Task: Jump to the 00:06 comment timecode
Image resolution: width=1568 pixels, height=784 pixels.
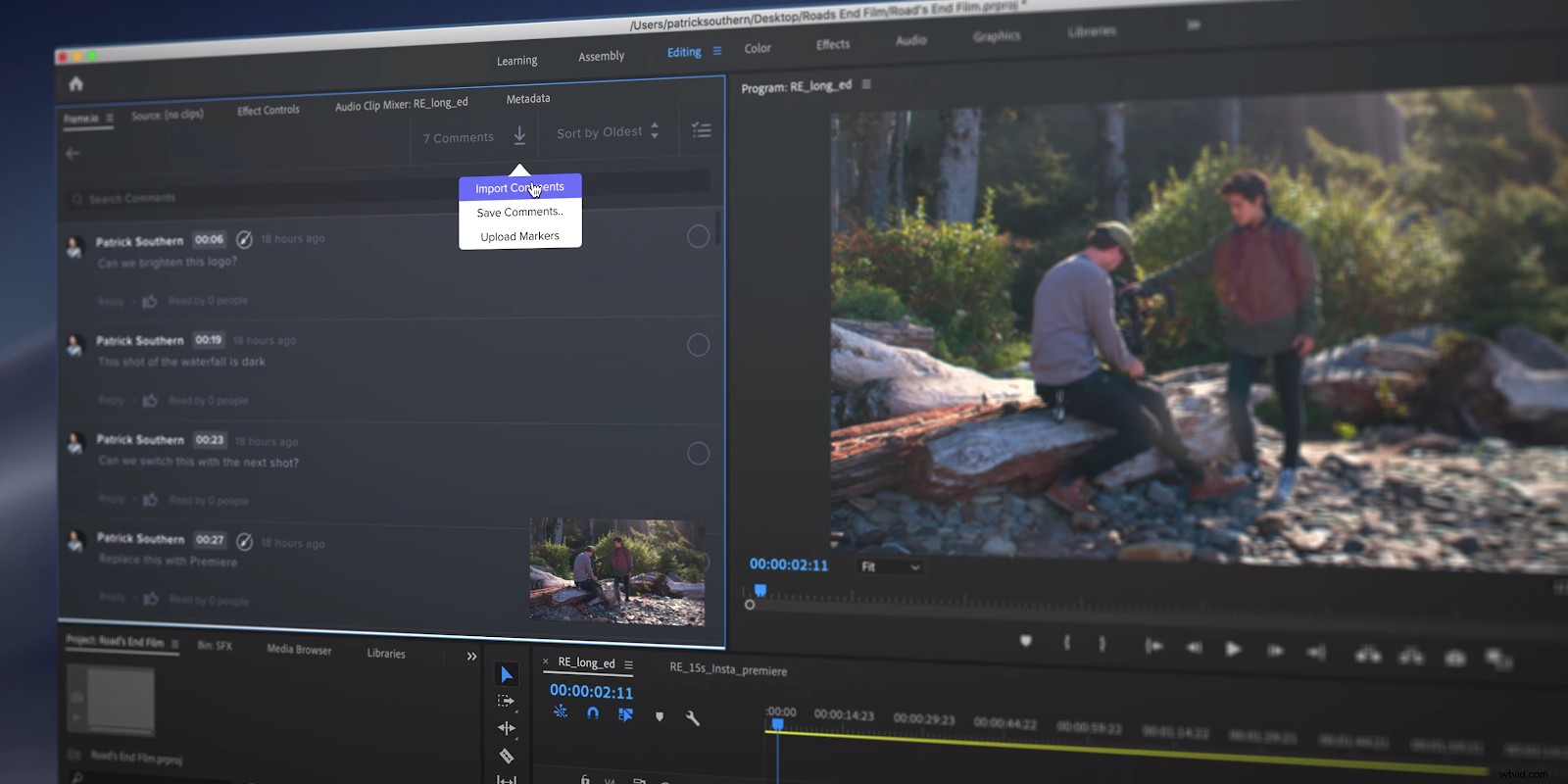Action: tap(209, 239)
